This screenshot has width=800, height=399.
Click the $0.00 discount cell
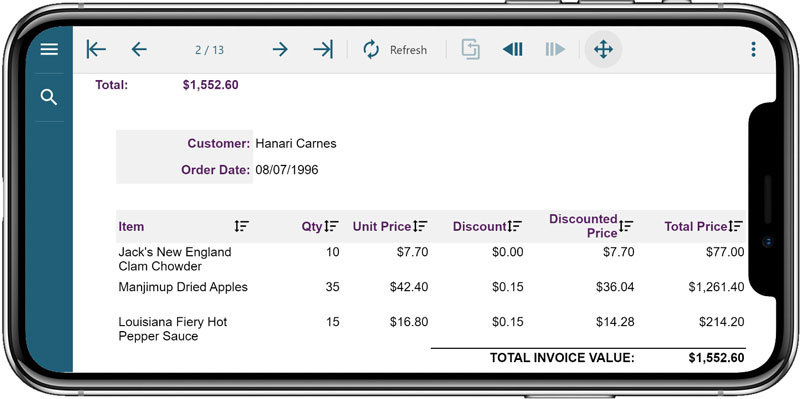[x=508, y=252]
